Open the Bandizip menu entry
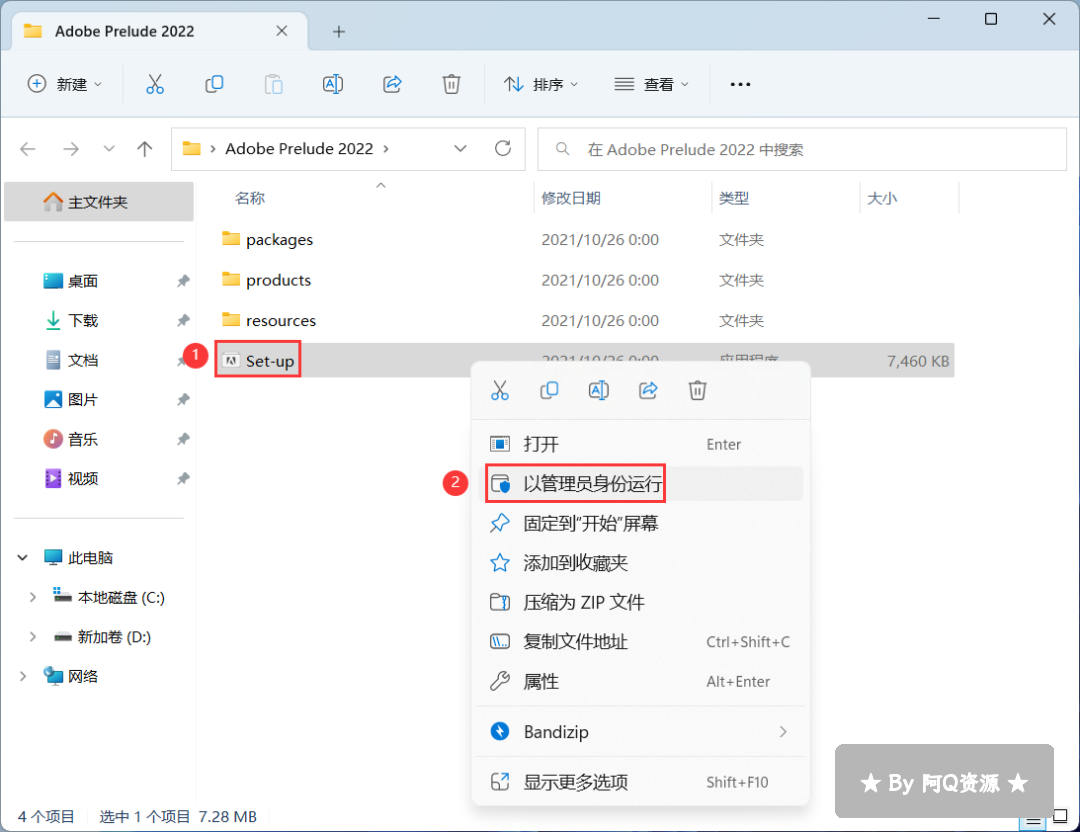1080x832 pixels. click(641, 731)
